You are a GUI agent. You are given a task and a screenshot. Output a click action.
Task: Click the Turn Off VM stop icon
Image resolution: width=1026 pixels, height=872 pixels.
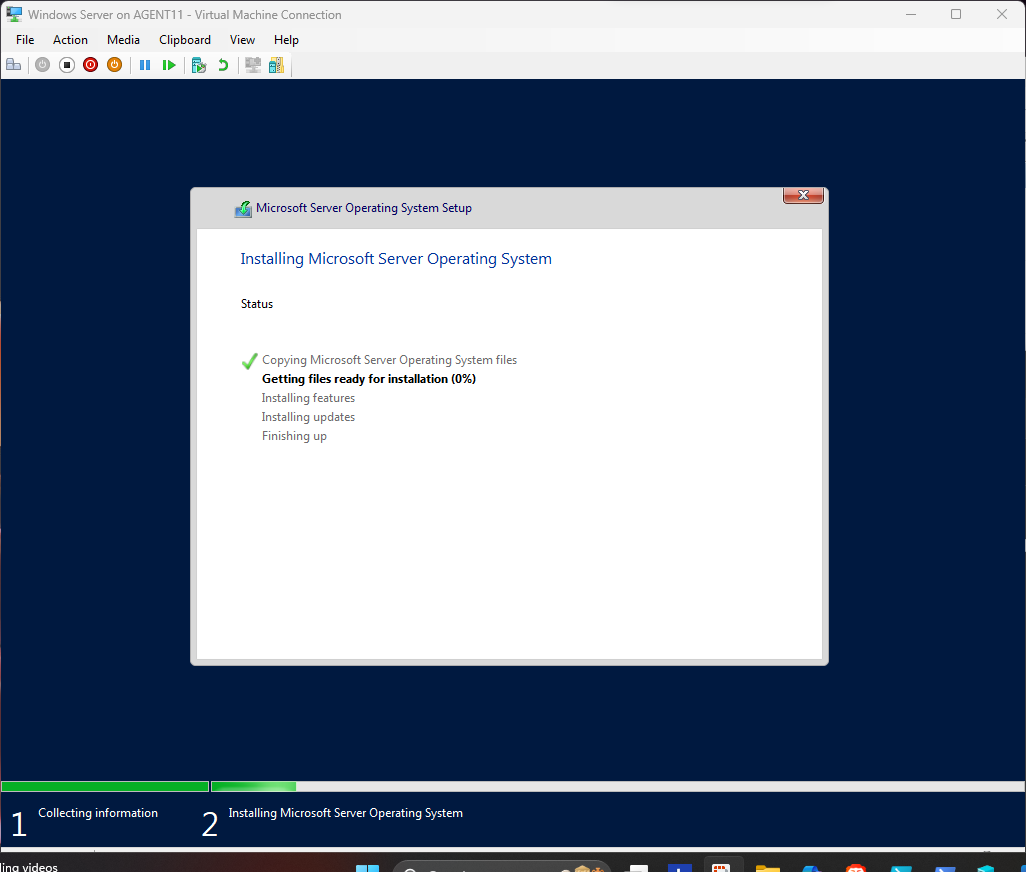tap(67, 65)
